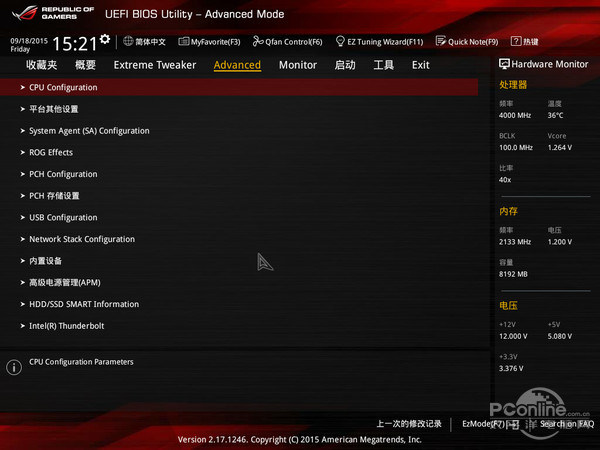Click the 内存 section heading

tap(508, 211)
